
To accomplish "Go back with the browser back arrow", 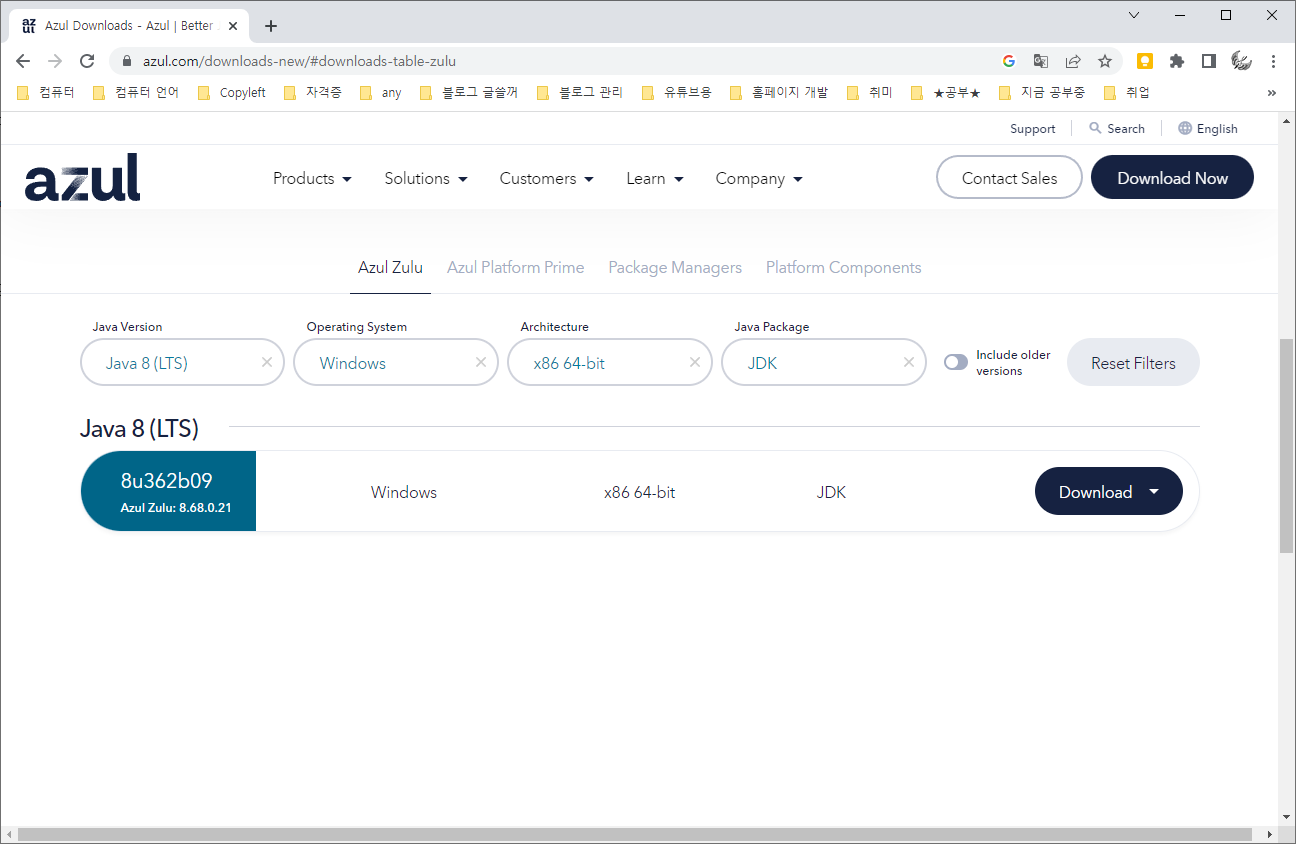I will click(x=23, y=61).
